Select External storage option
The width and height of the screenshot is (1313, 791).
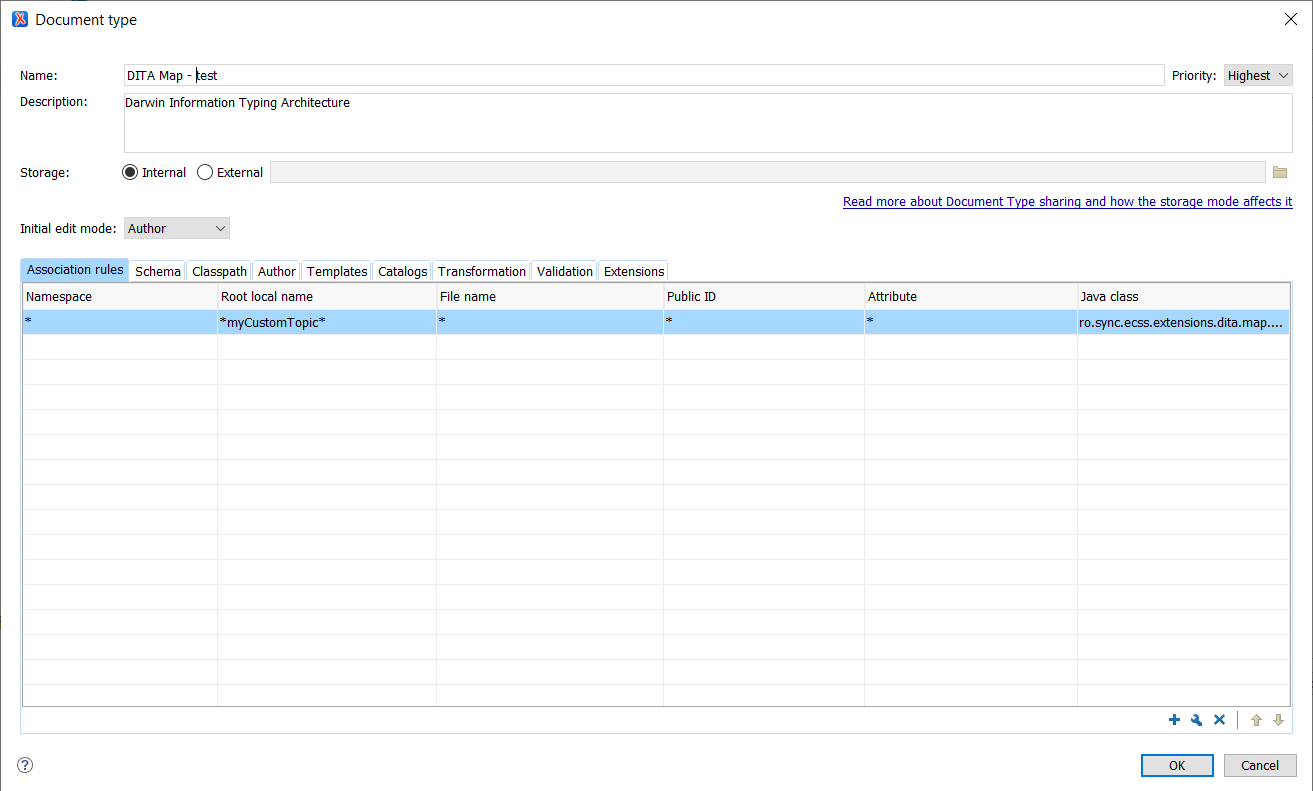tap(230, 172)
